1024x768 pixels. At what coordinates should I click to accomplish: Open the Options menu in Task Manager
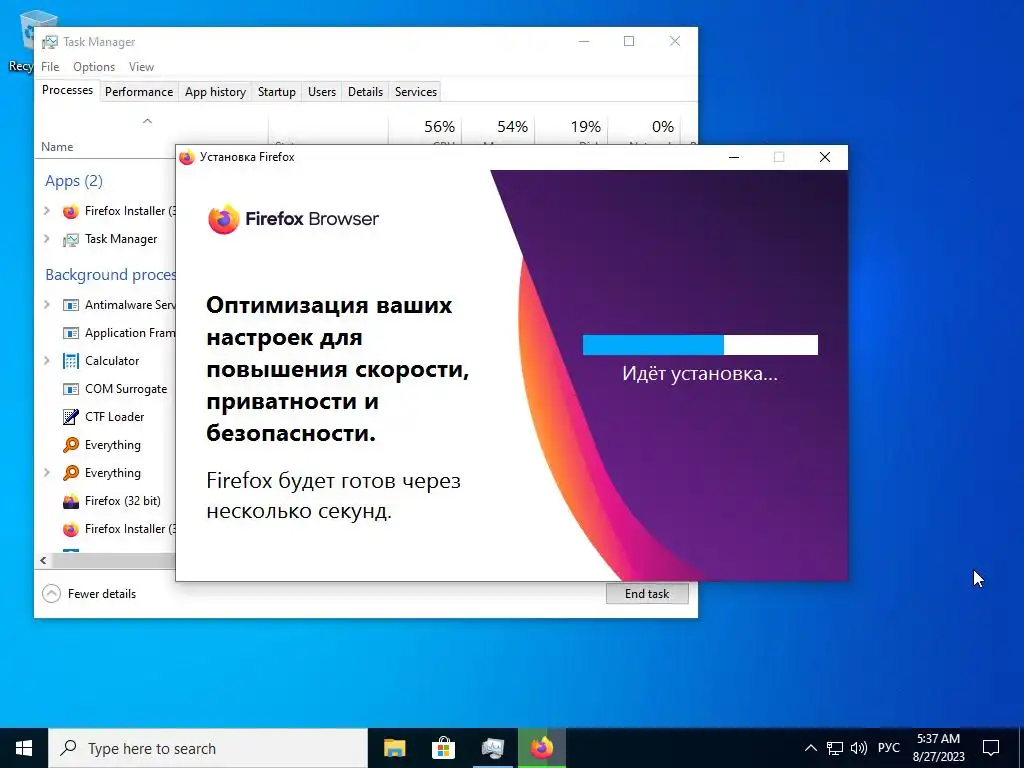point(94,67)
